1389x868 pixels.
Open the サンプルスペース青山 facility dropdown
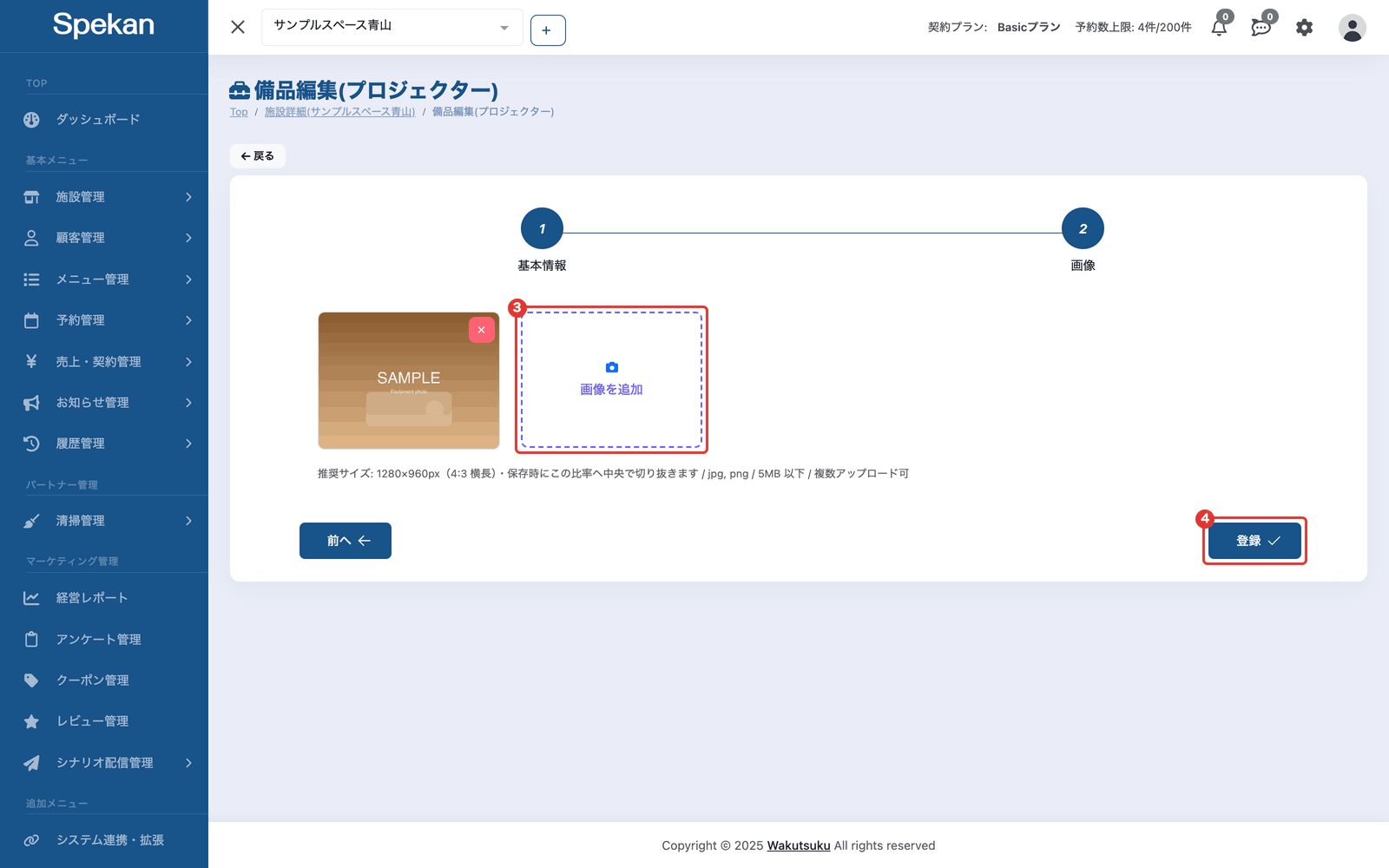click(392, 27)
